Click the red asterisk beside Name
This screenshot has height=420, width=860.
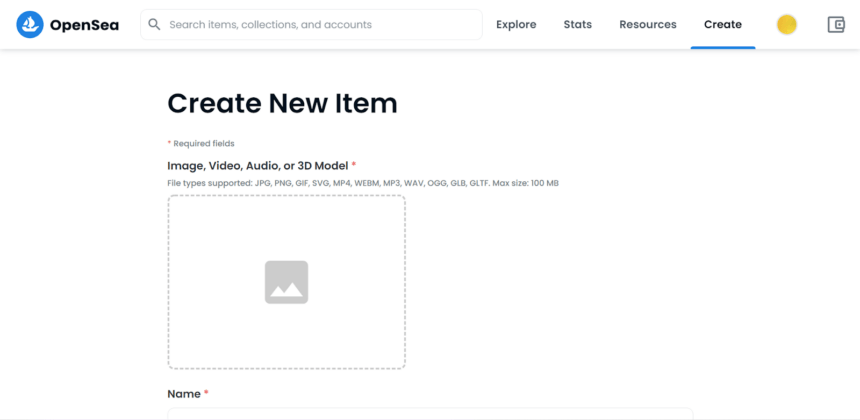[x=206, y=394]
